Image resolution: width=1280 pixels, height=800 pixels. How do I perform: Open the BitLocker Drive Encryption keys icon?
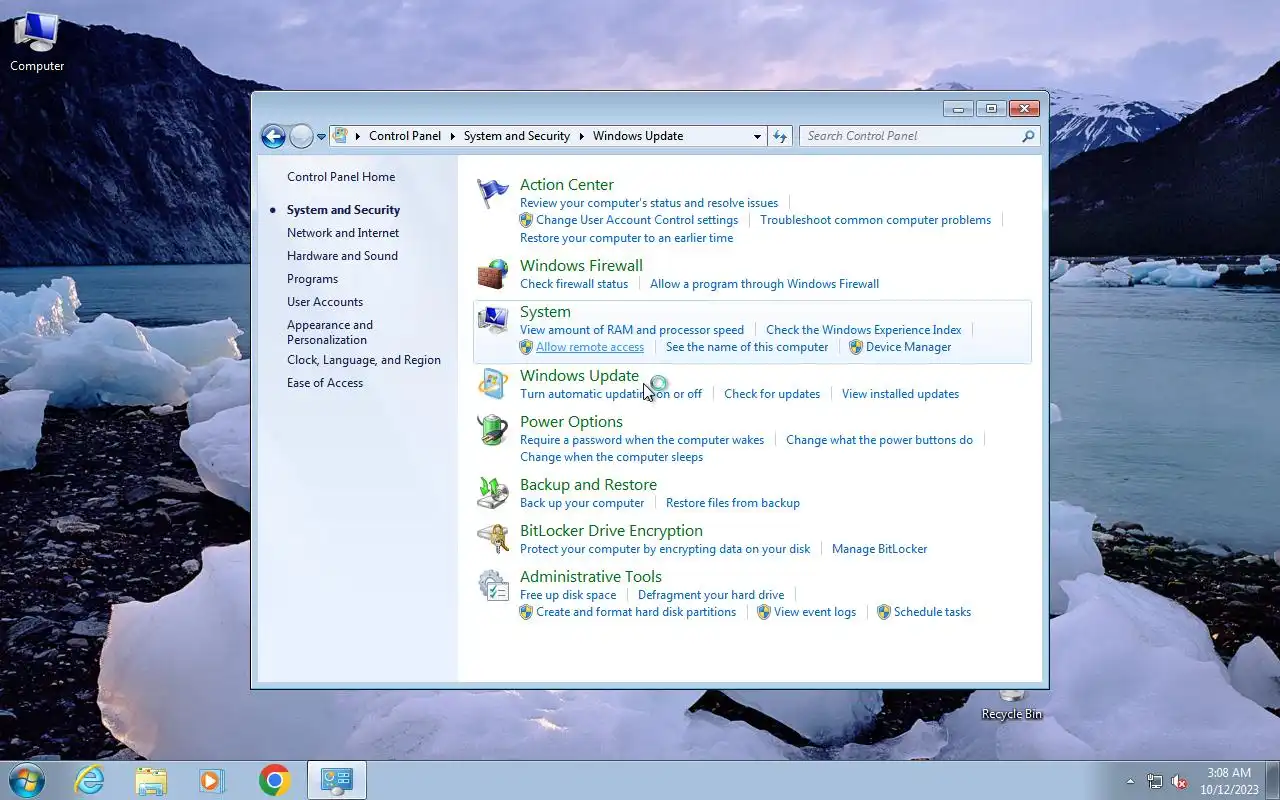(x=493, y=539)
